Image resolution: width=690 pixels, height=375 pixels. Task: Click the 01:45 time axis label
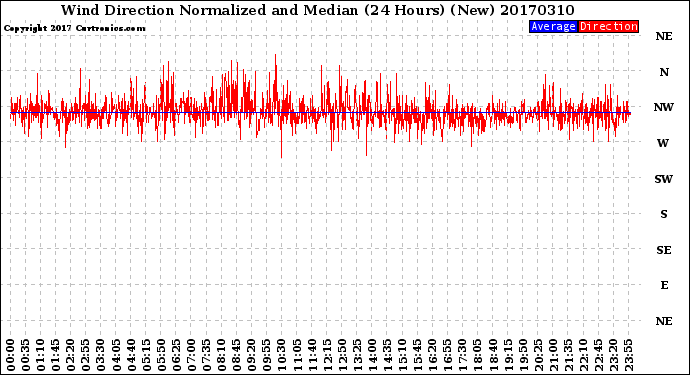56,355
